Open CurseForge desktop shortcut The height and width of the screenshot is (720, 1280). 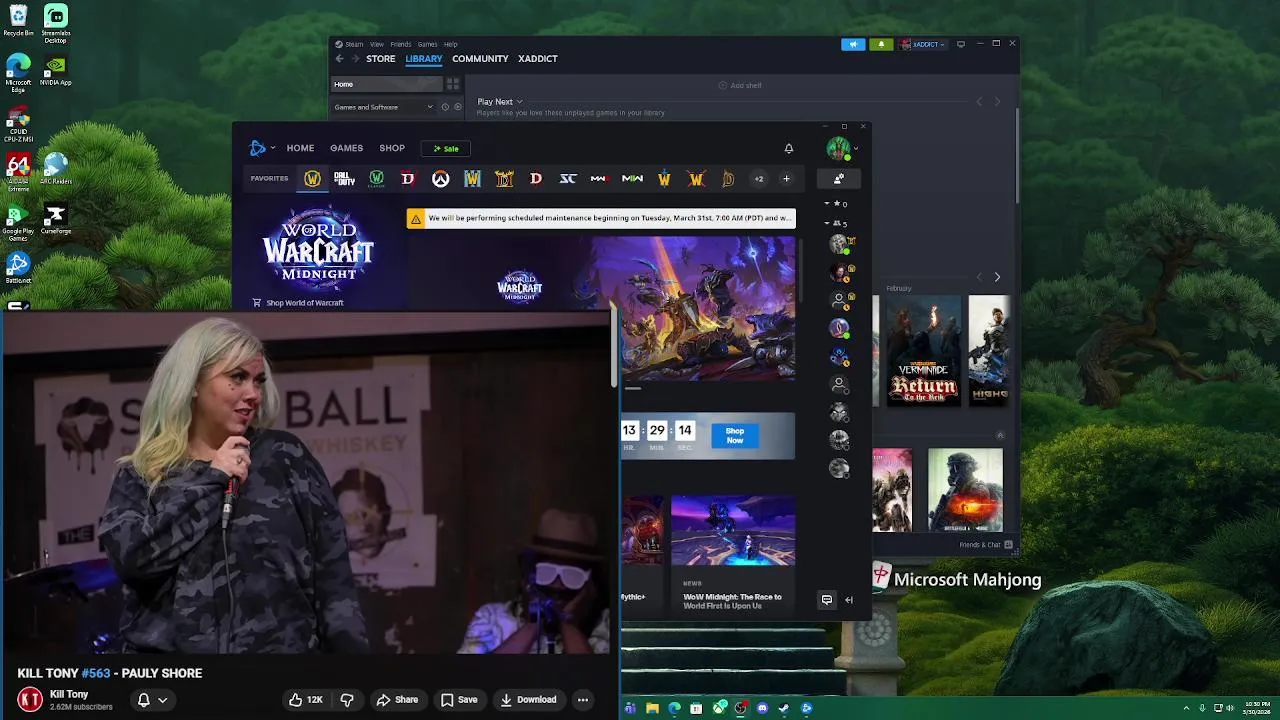coord(56,220)
